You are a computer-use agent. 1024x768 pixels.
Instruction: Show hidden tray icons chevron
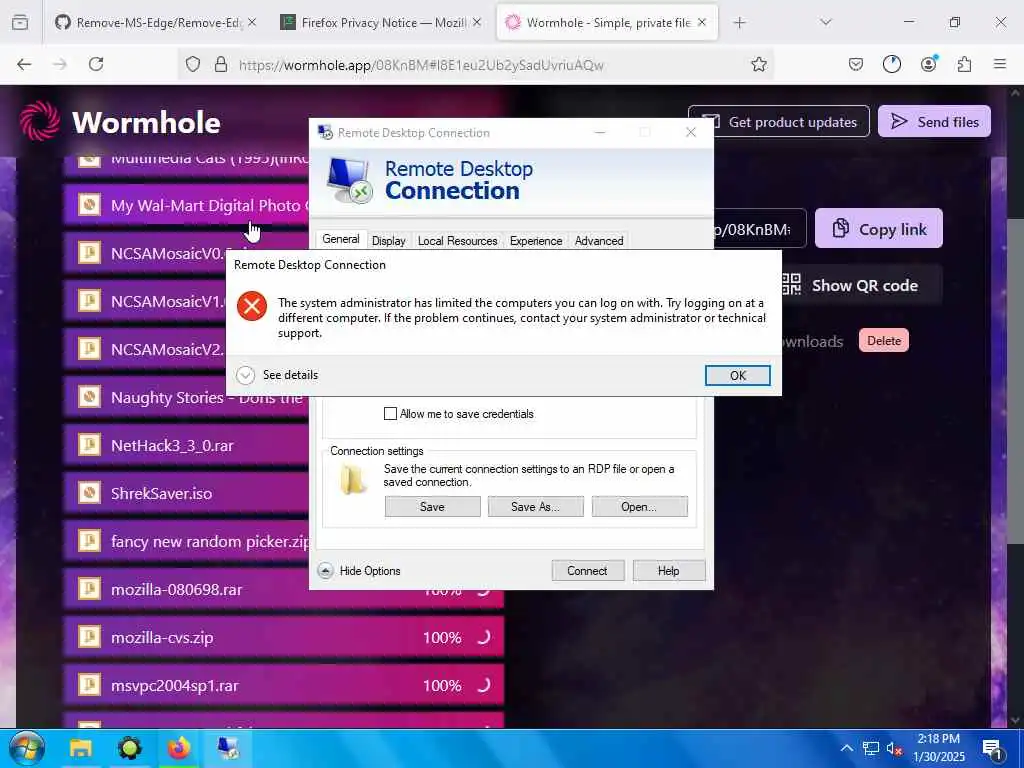click(x=846, y=749)
